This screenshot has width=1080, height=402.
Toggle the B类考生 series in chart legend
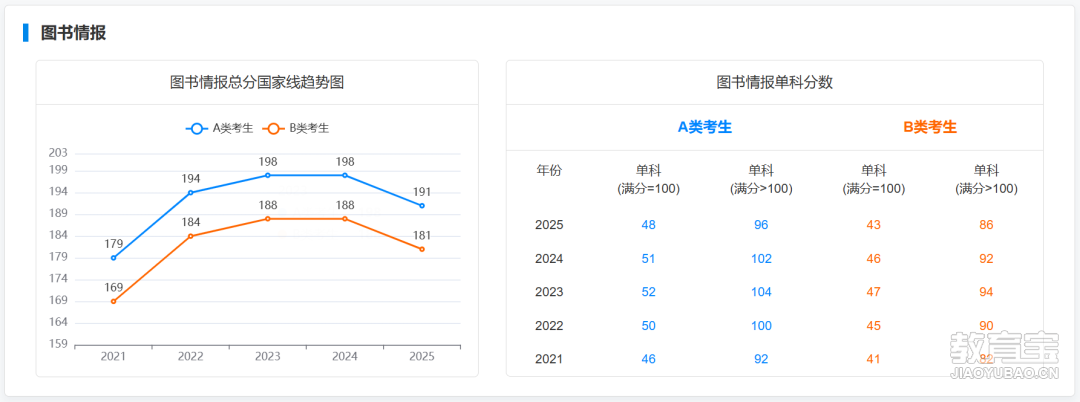[295, 129]
